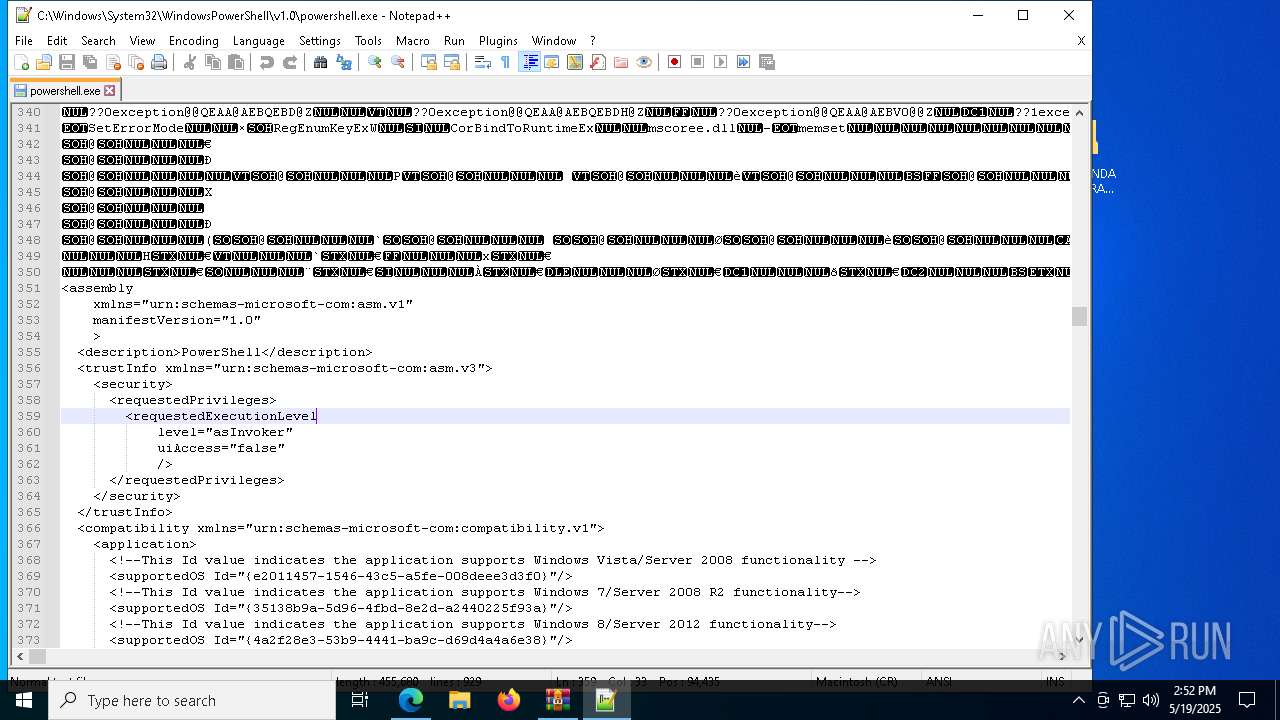Open the Macro menu
Image resolution: width=1280 pixels, height=720 pixels.
[x=412, y=41]
